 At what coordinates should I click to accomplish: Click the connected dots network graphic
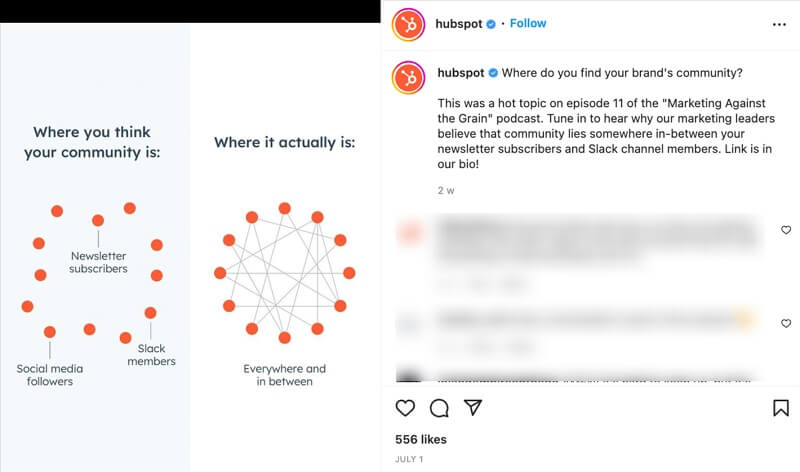(285, 273)
